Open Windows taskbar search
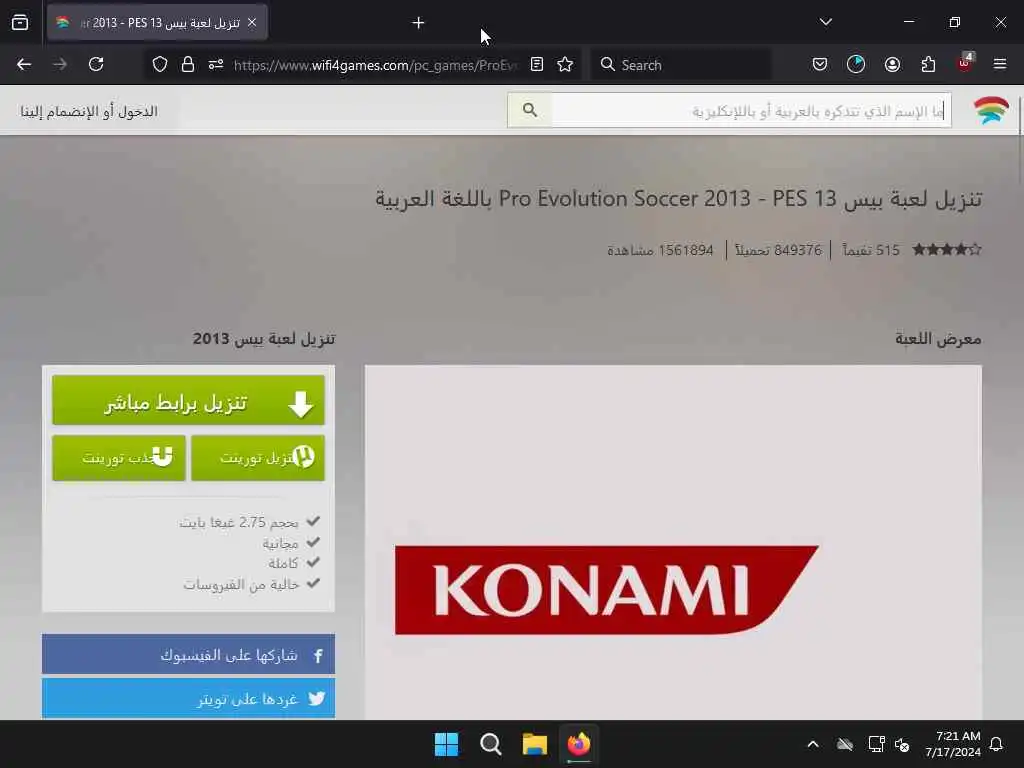Screen dimensions: 1024x768 (490, 744)
